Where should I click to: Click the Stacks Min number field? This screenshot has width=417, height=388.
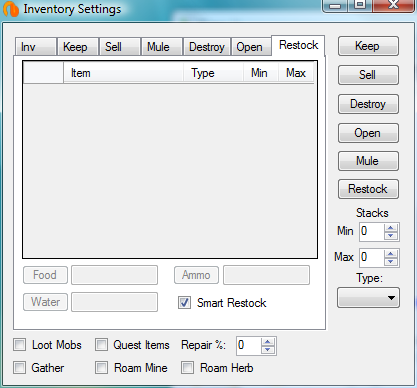(372, 231)
